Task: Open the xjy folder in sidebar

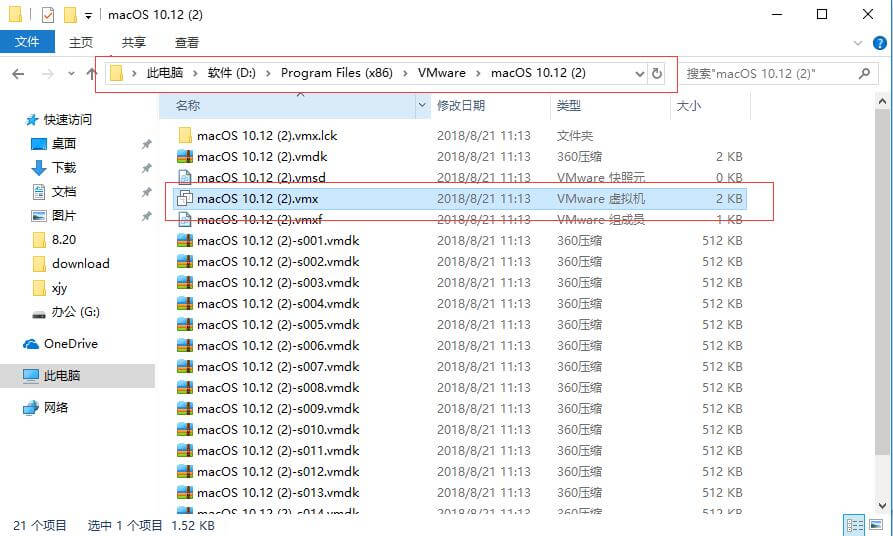Action: 59,288
